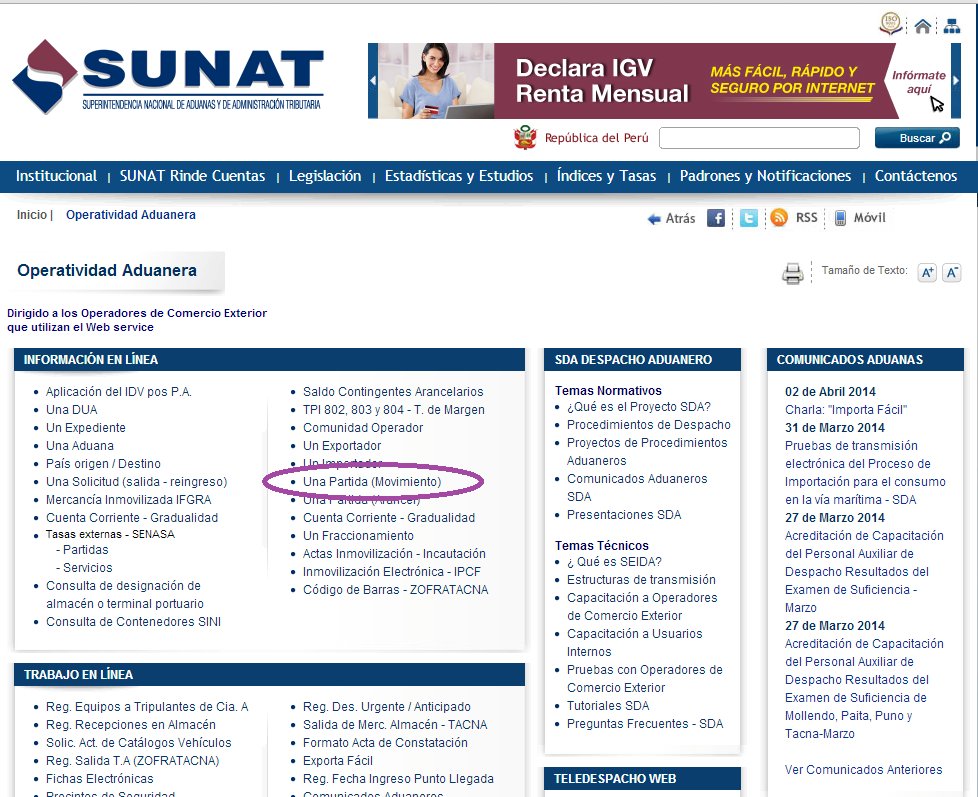
Task: Open Procedimientos de Despacho link
Action: pyautogui.click(x=649, y=425)
